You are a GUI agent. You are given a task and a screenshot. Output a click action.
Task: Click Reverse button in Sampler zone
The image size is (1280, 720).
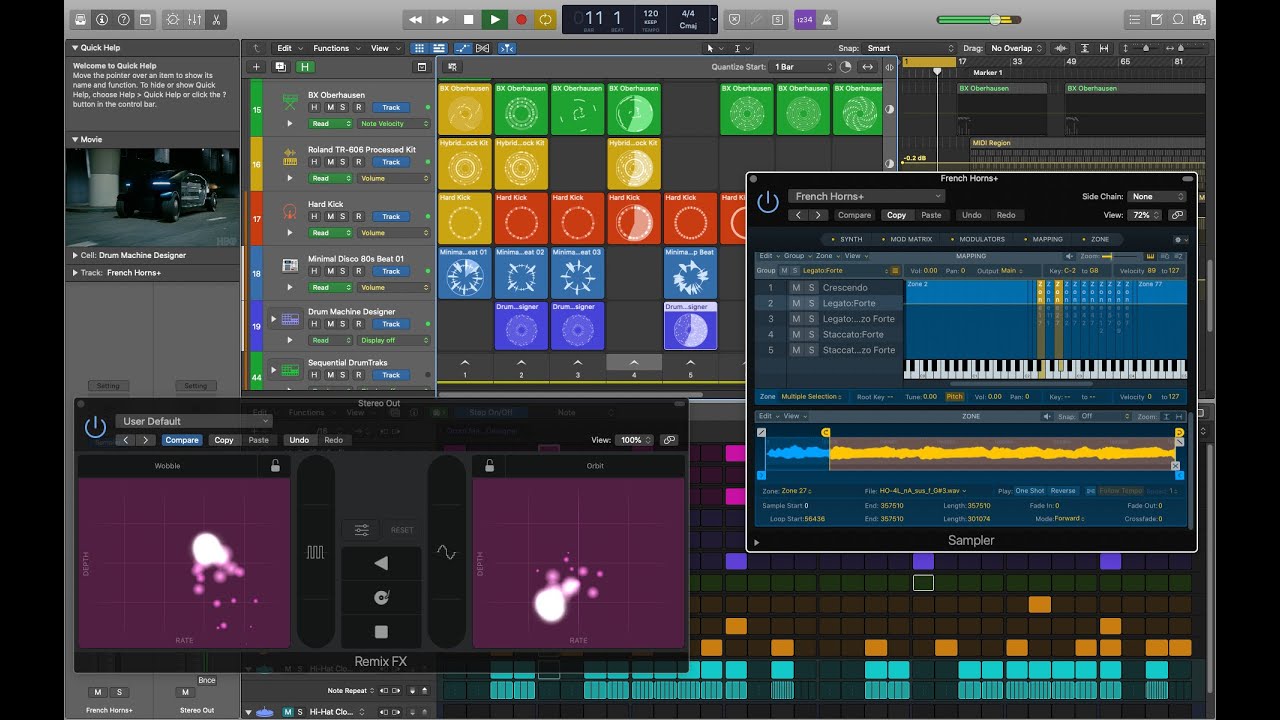click(1063, 491)
